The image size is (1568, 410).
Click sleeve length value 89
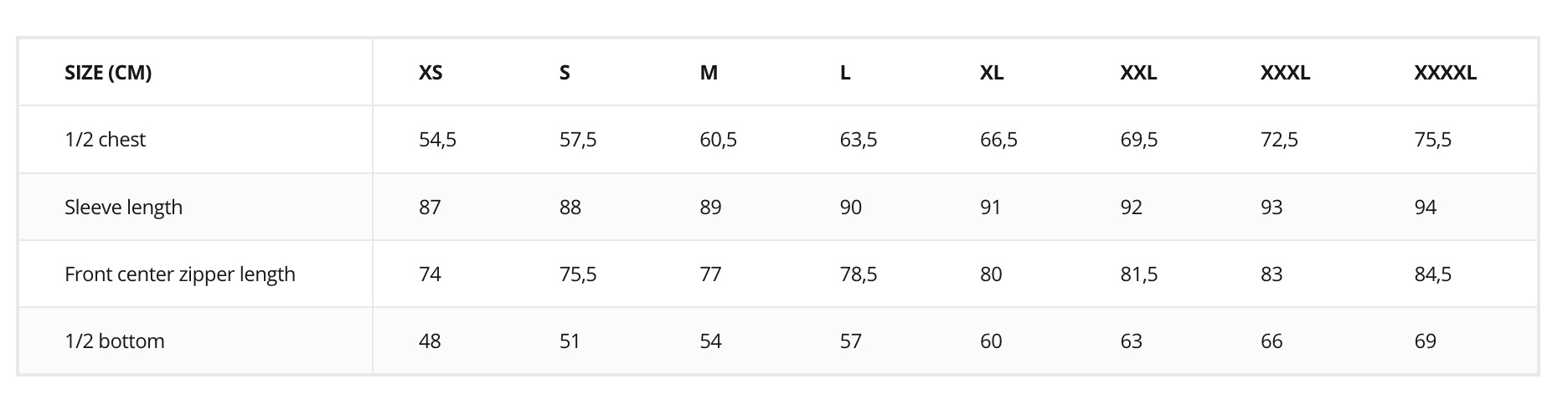710,208
